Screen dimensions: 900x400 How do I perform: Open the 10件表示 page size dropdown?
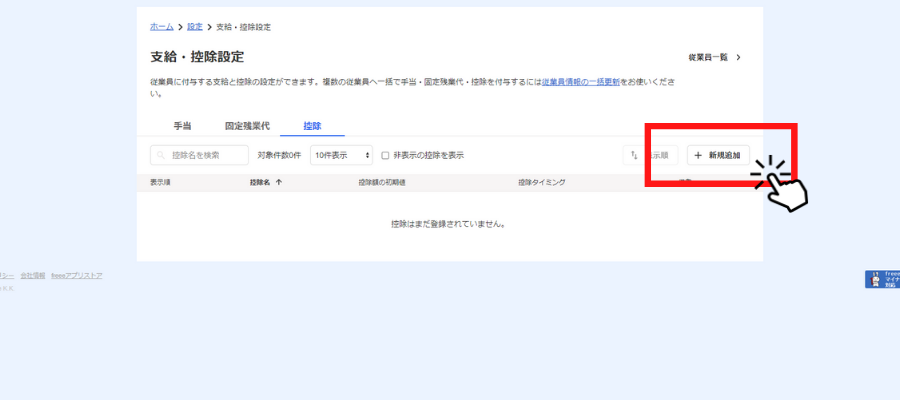[341, 156]
